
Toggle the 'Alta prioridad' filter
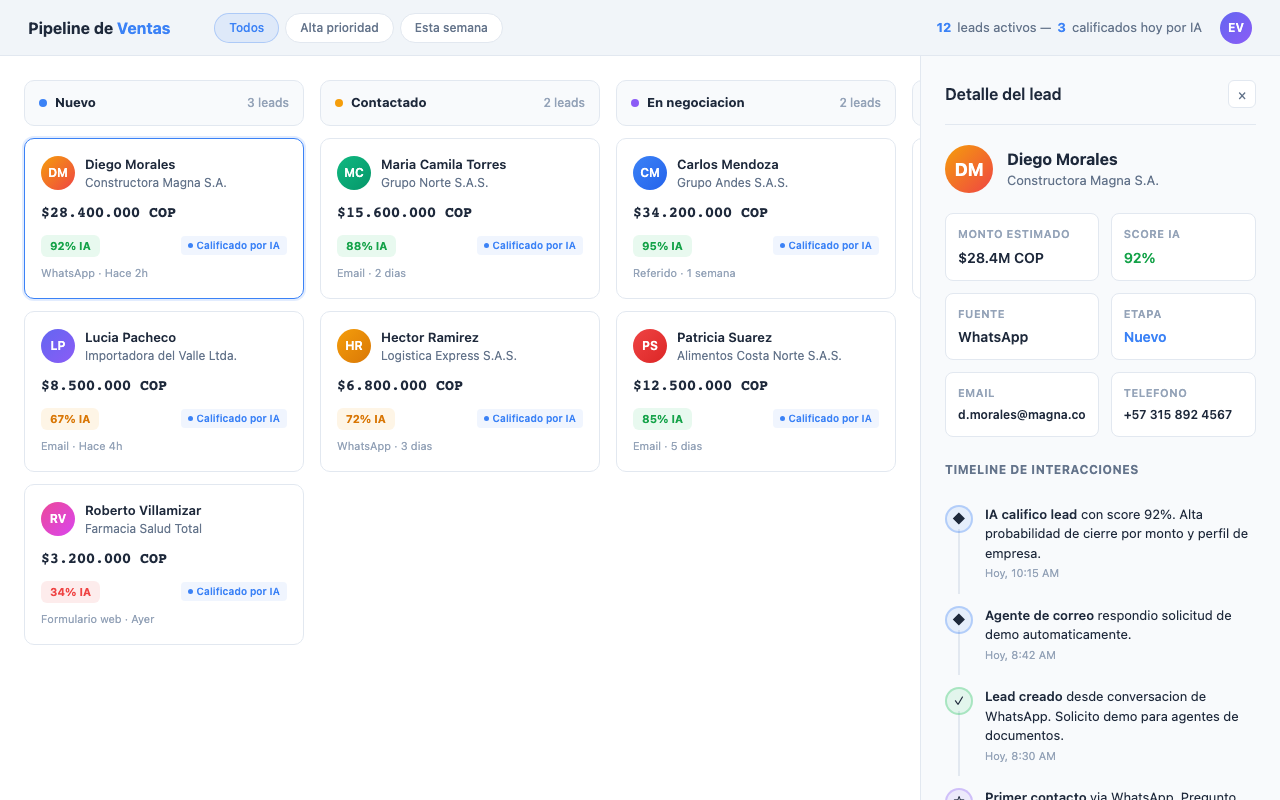pyautogui.click(x=339, y=28)
